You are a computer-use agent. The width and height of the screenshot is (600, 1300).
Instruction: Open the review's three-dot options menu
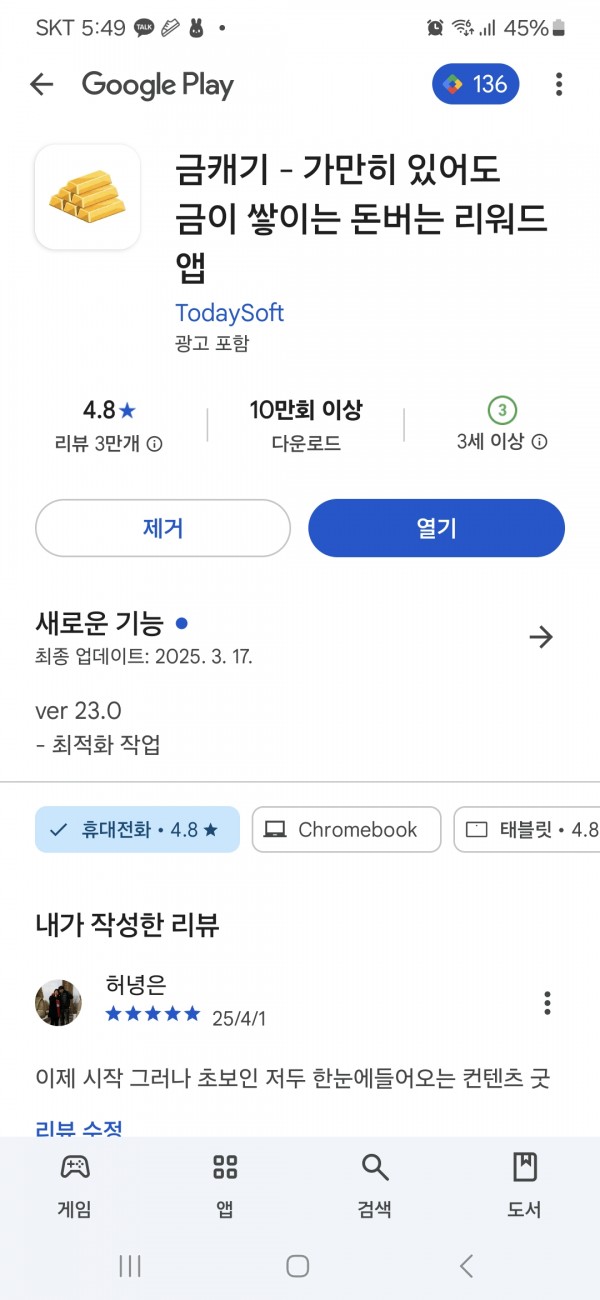coord(547,1002)
